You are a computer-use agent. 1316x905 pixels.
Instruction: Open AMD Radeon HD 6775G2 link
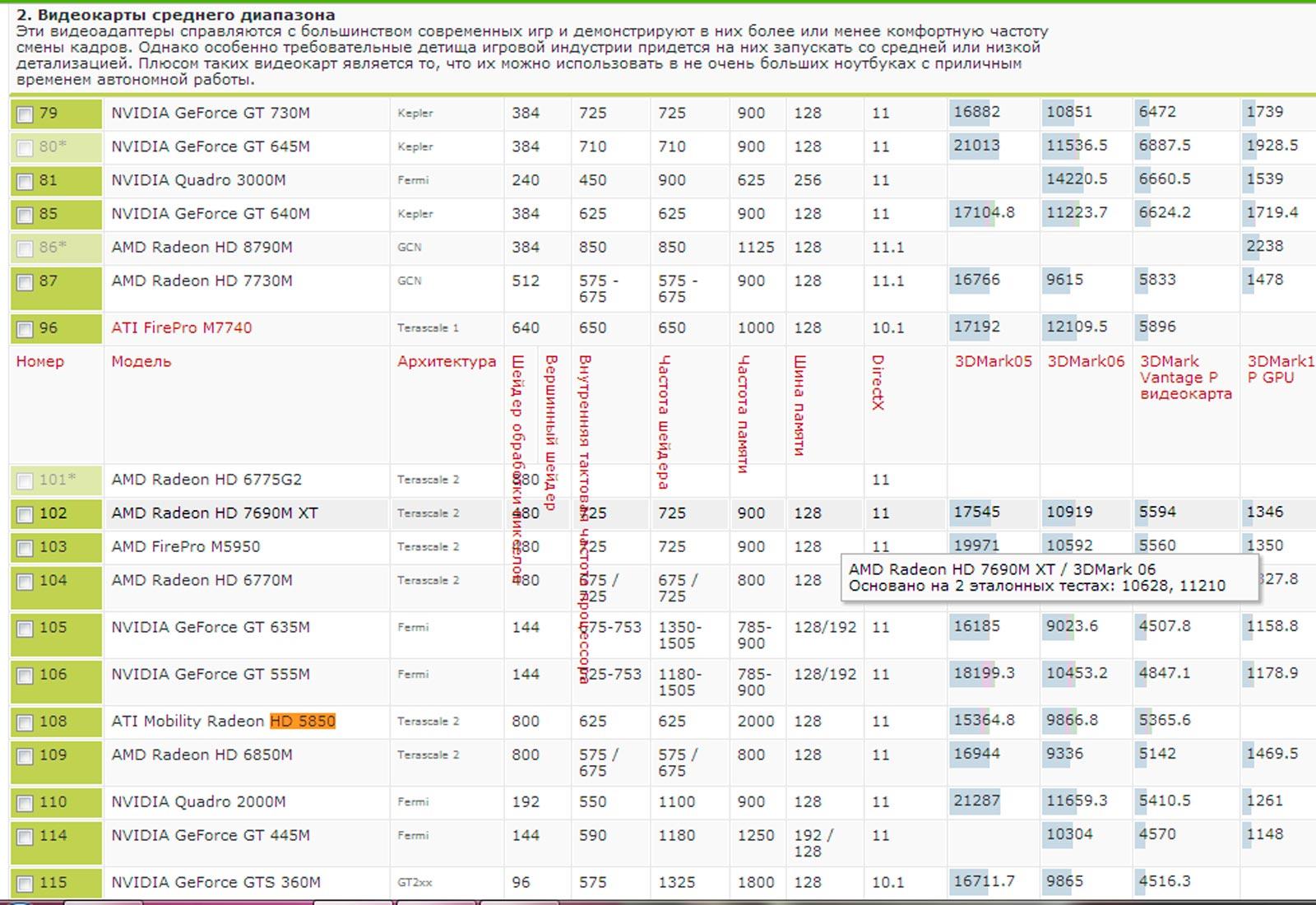click(x=206, y=480)
